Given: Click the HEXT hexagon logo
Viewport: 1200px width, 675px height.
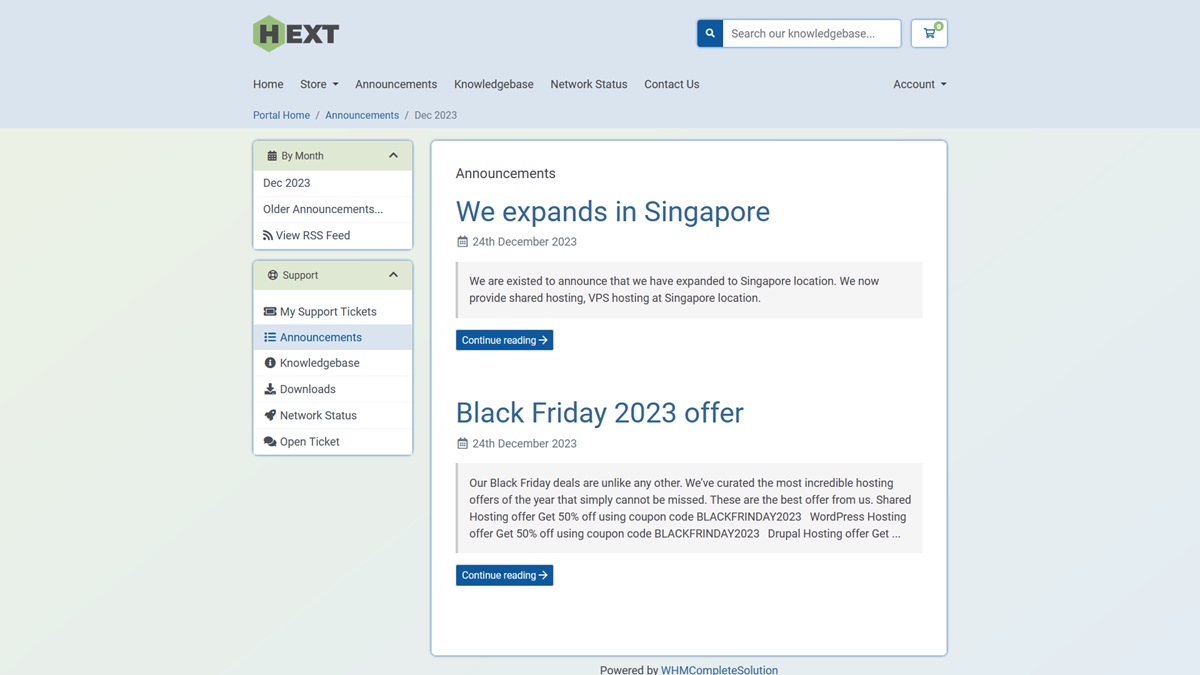Looking at the screenshot, I should [x=295, y=34].
